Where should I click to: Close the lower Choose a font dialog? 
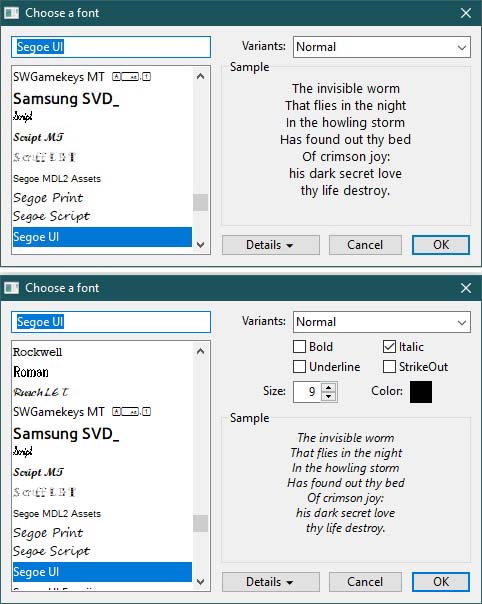[x=466, y=288]
